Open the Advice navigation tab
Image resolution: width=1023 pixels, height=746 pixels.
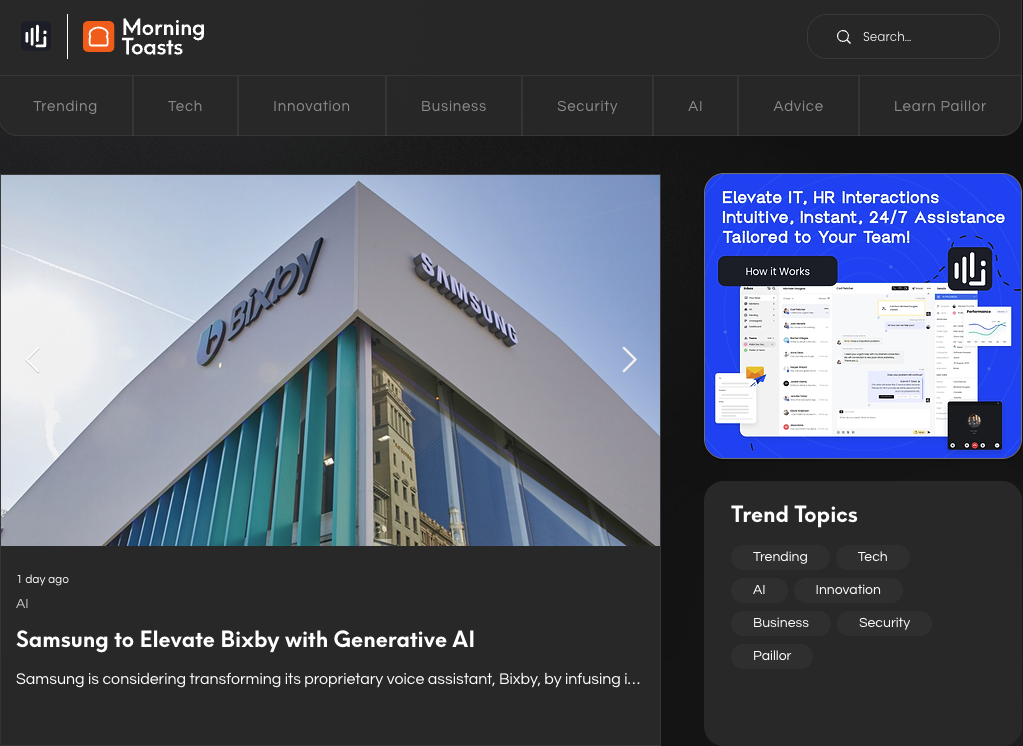click(x=799, y=106)
